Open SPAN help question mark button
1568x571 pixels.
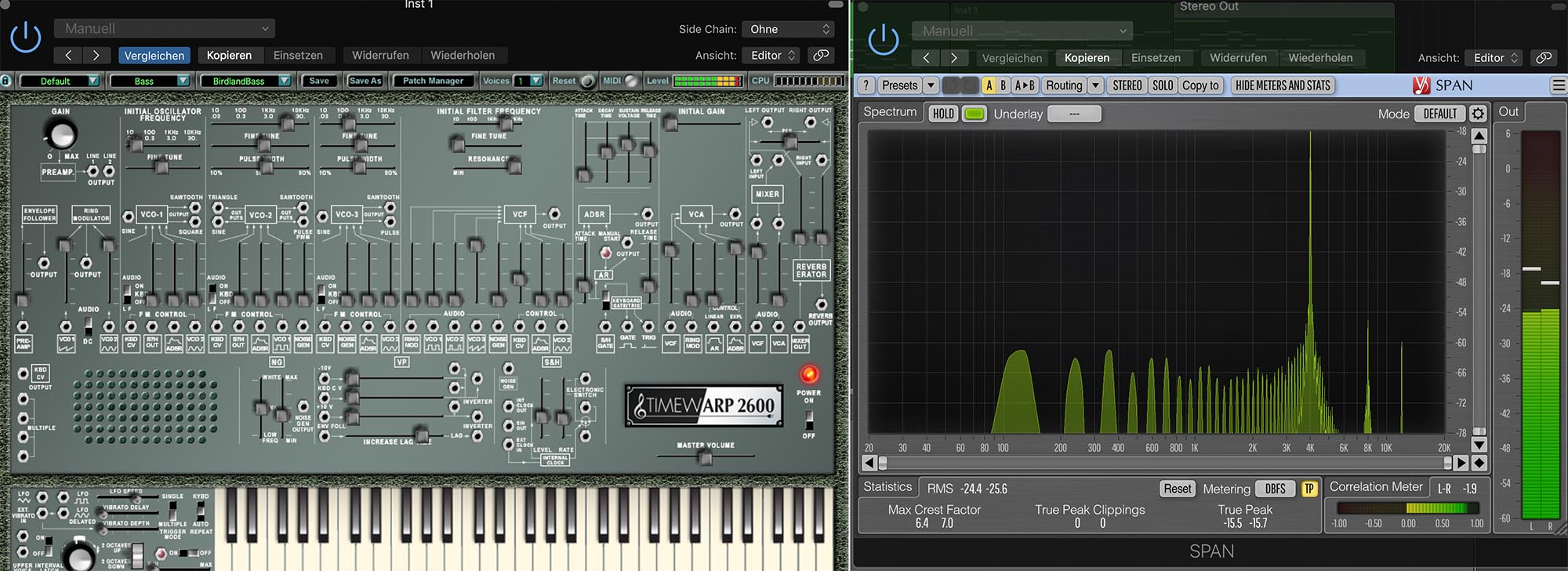pyautogui.click(x=866, y=85)
